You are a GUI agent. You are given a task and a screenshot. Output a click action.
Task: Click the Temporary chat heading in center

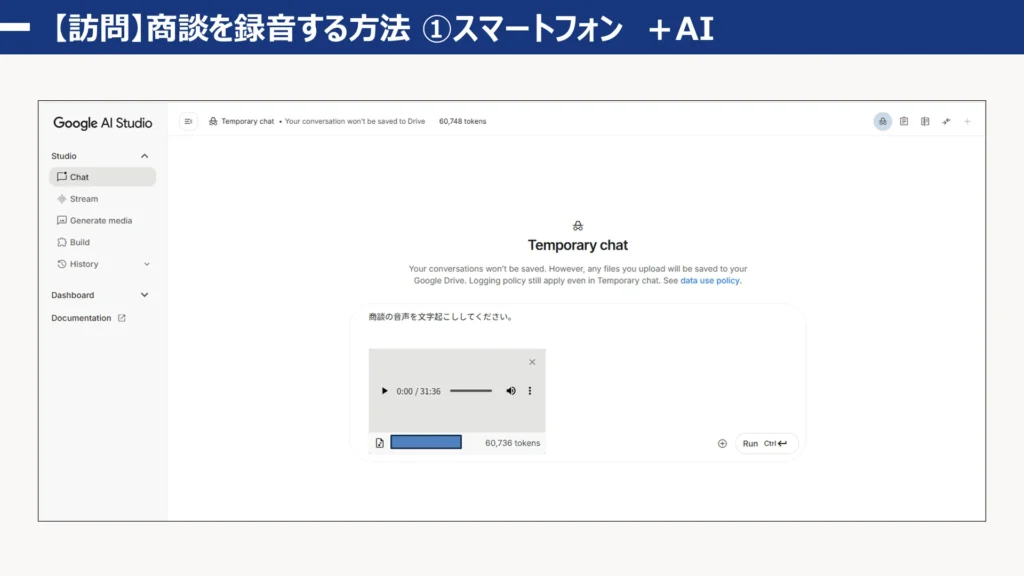578,246
